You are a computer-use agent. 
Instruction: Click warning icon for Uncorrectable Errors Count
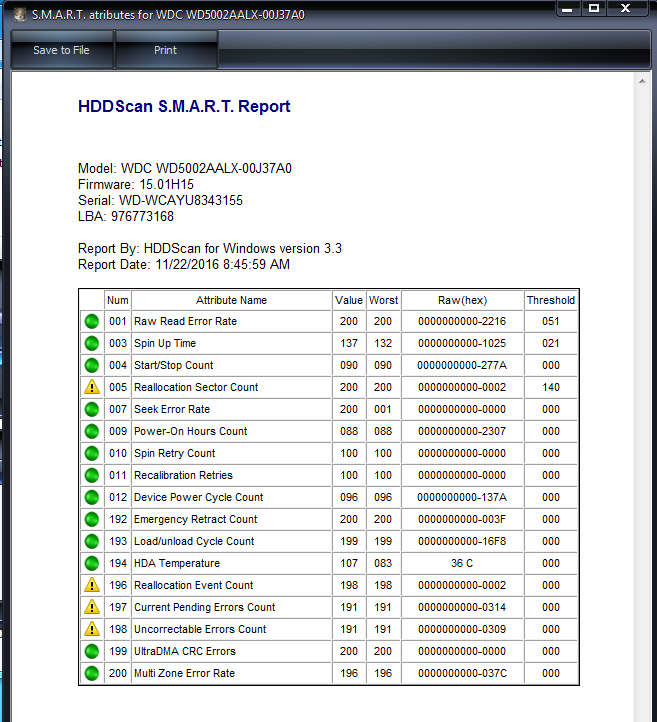tap(92, 629)
